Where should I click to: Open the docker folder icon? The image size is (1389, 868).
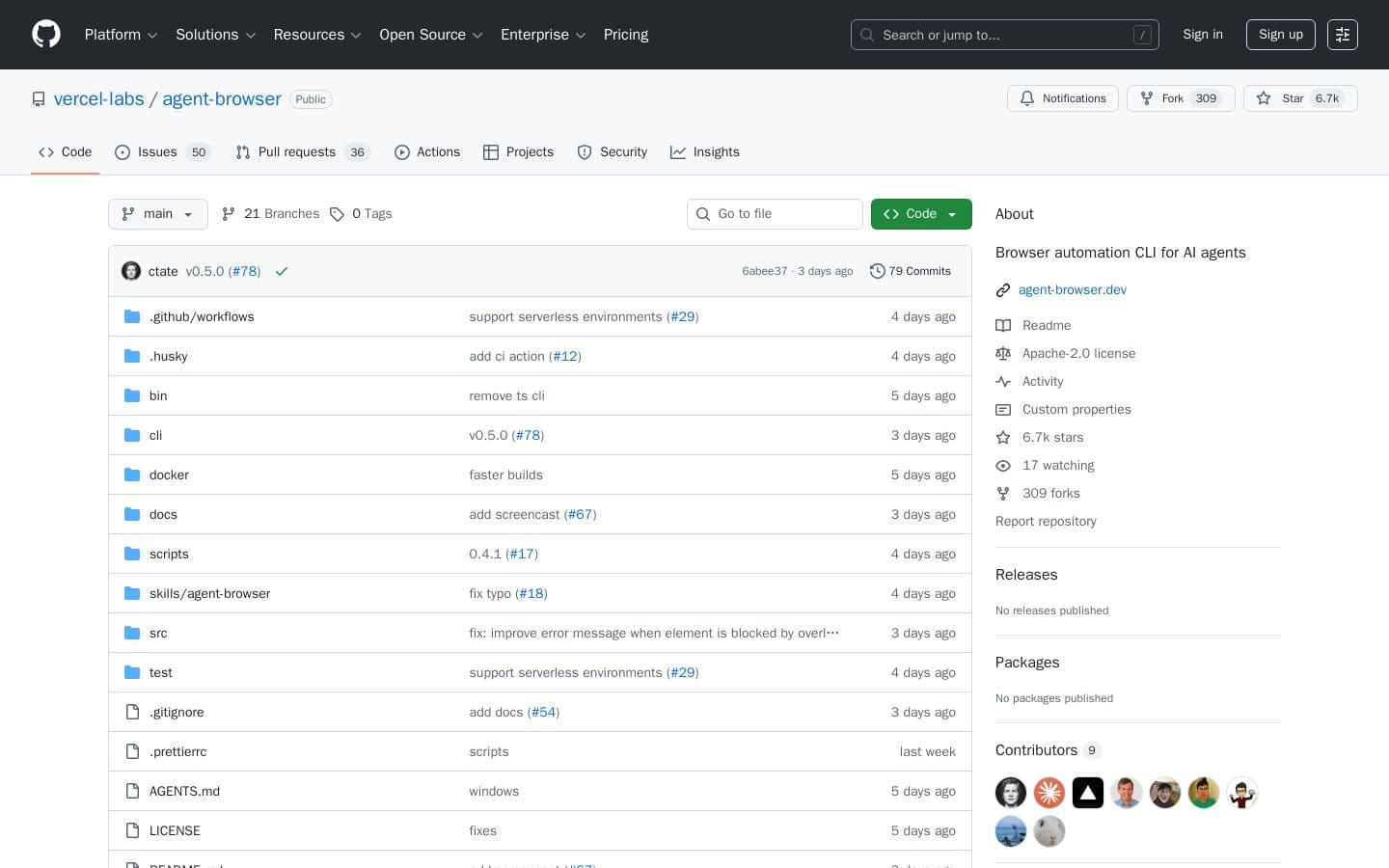pos(132,475)
